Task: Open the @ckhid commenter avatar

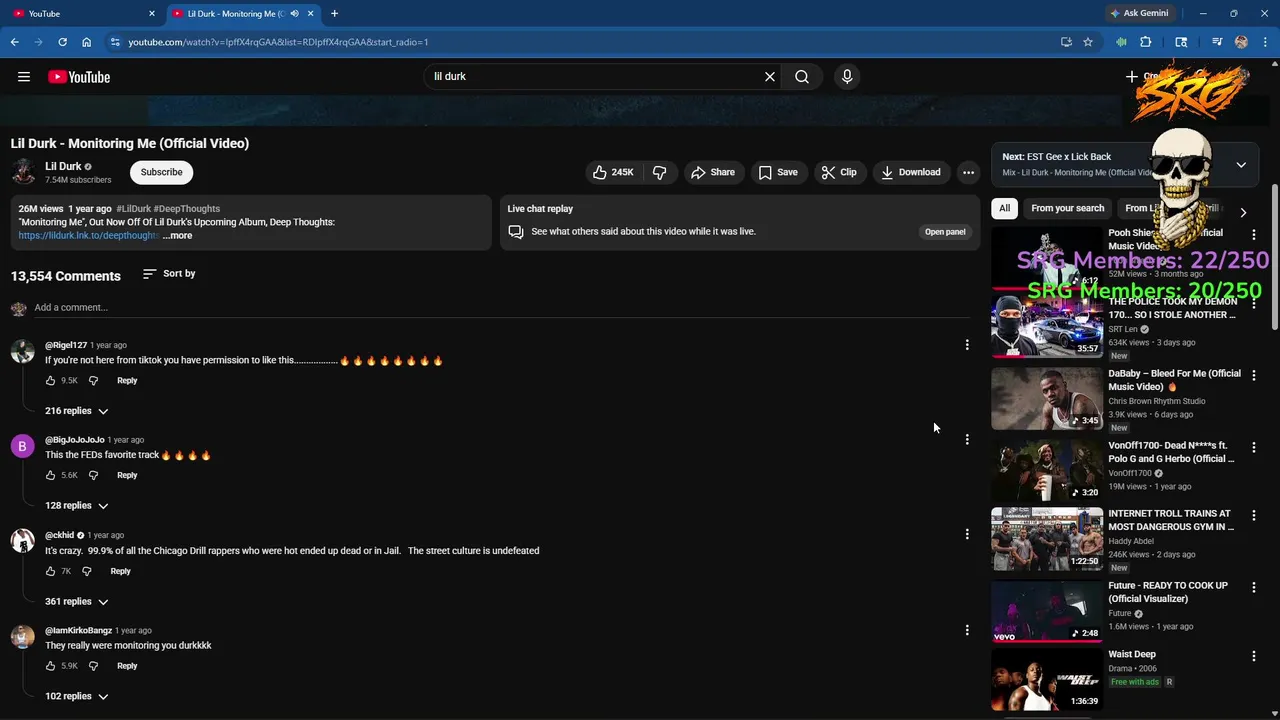Action: [22, 541]
